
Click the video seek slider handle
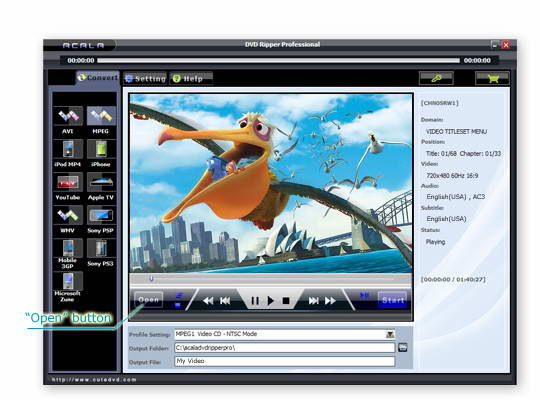pos(151,278)
